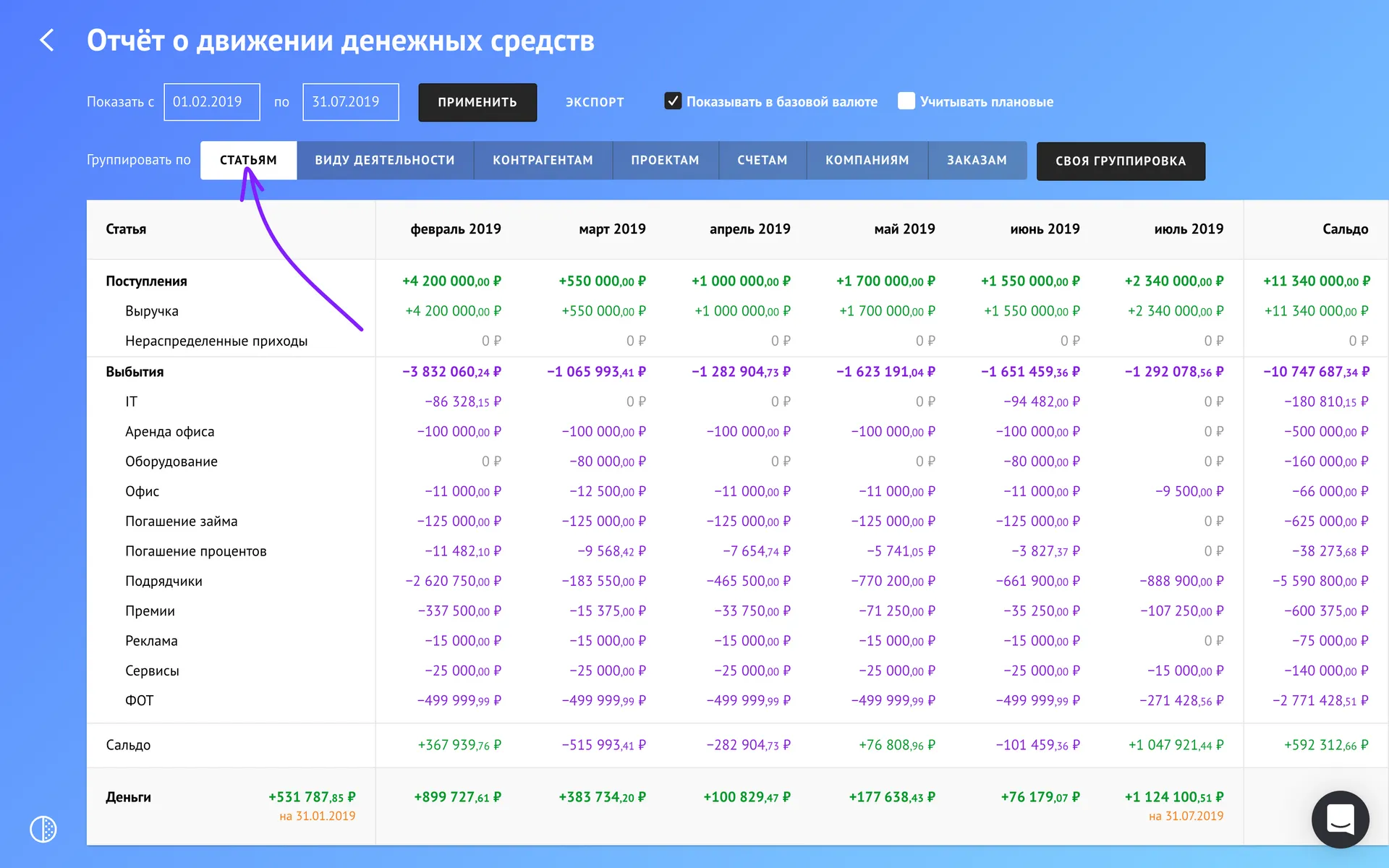Image resolution: width=1389 pixels, height=868 pixels.
Task: Click the Подрядчики row label
Action: pos(163,581)
